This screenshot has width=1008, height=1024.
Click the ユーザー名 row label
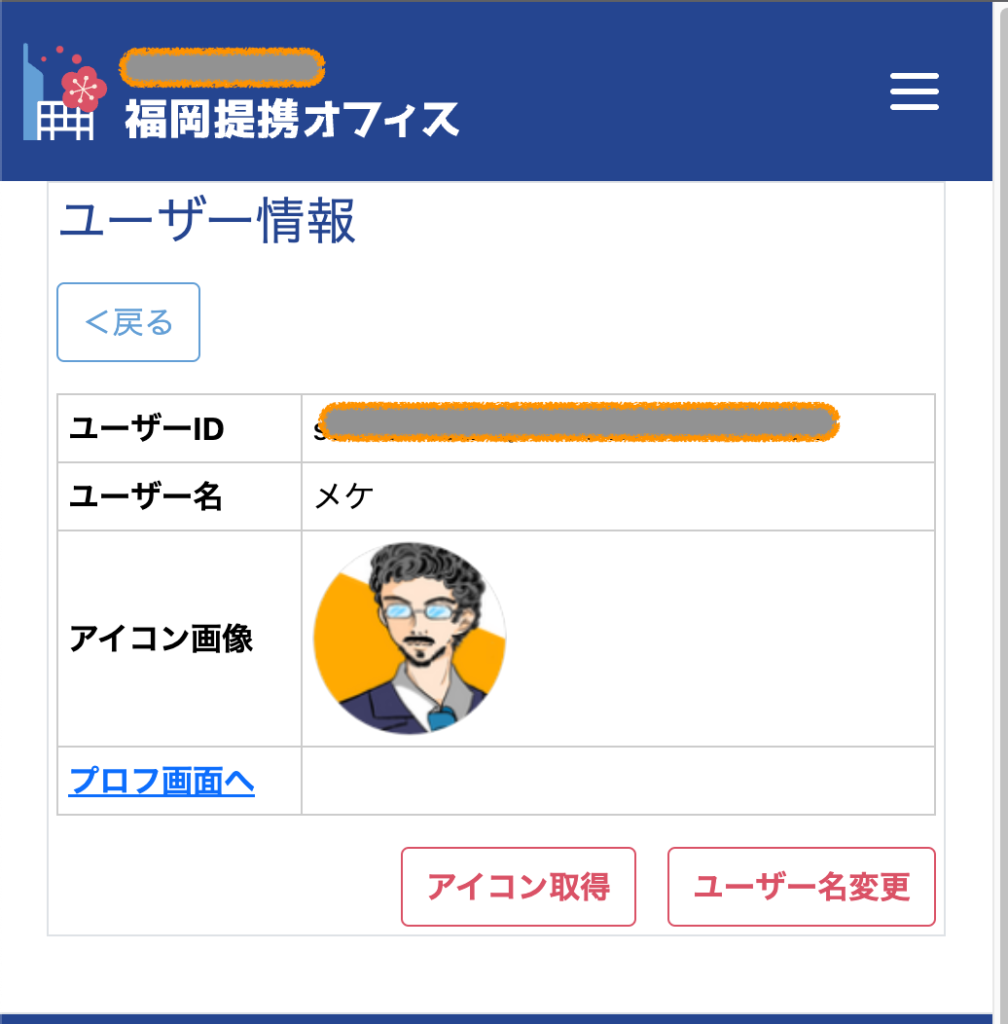146,497
